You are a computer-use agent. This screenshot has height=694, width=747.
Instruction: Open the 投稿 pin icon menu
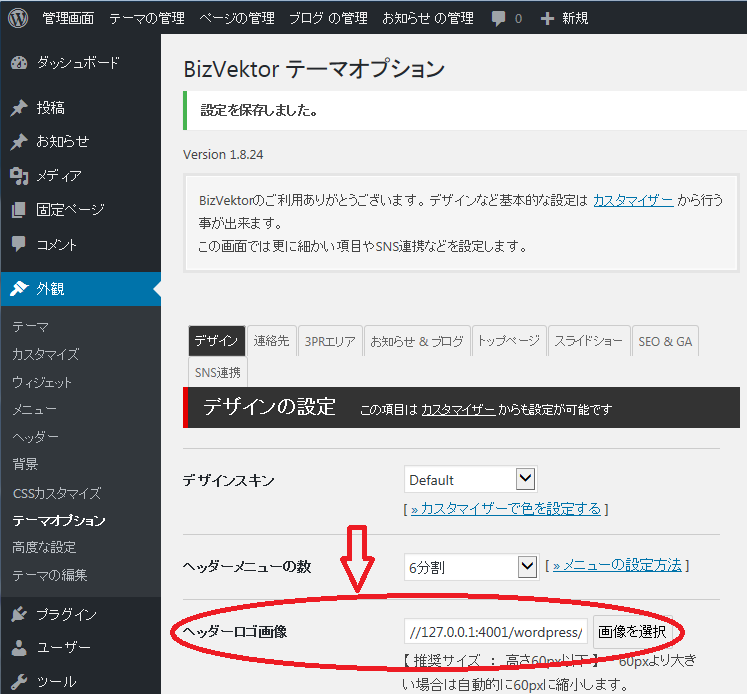[19, 108]
